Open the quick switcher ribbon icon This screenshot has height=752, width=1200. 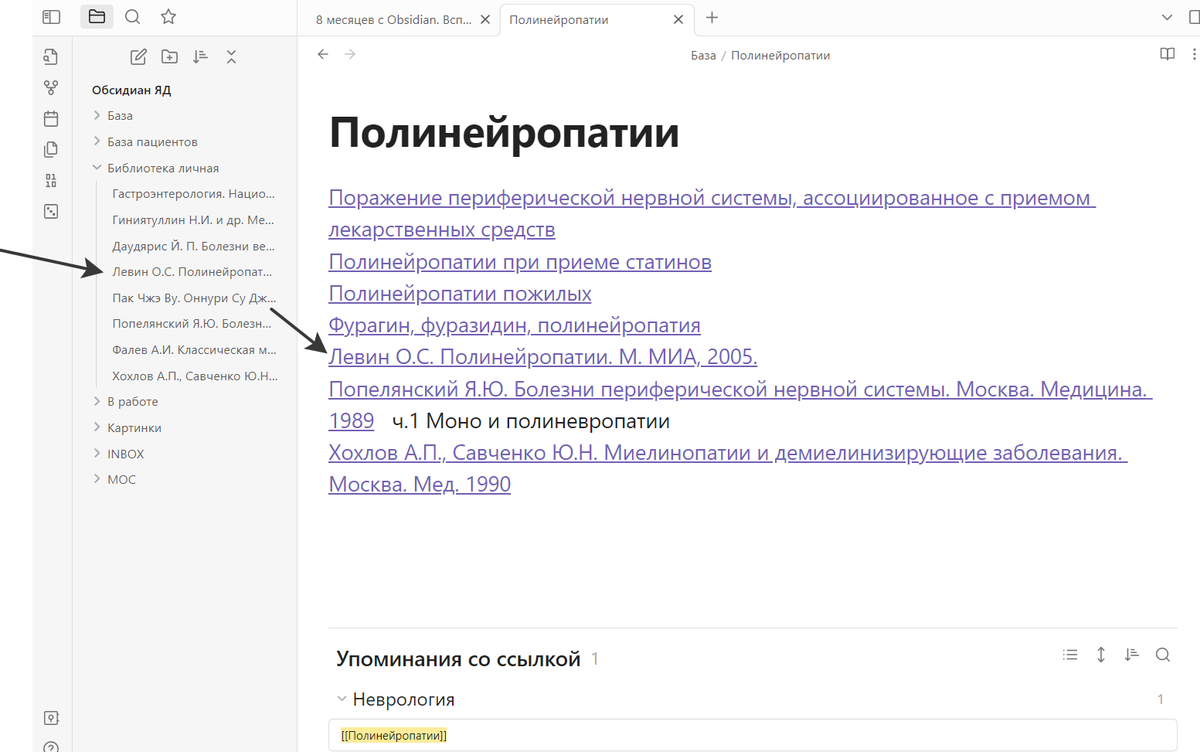pos(51,57)
